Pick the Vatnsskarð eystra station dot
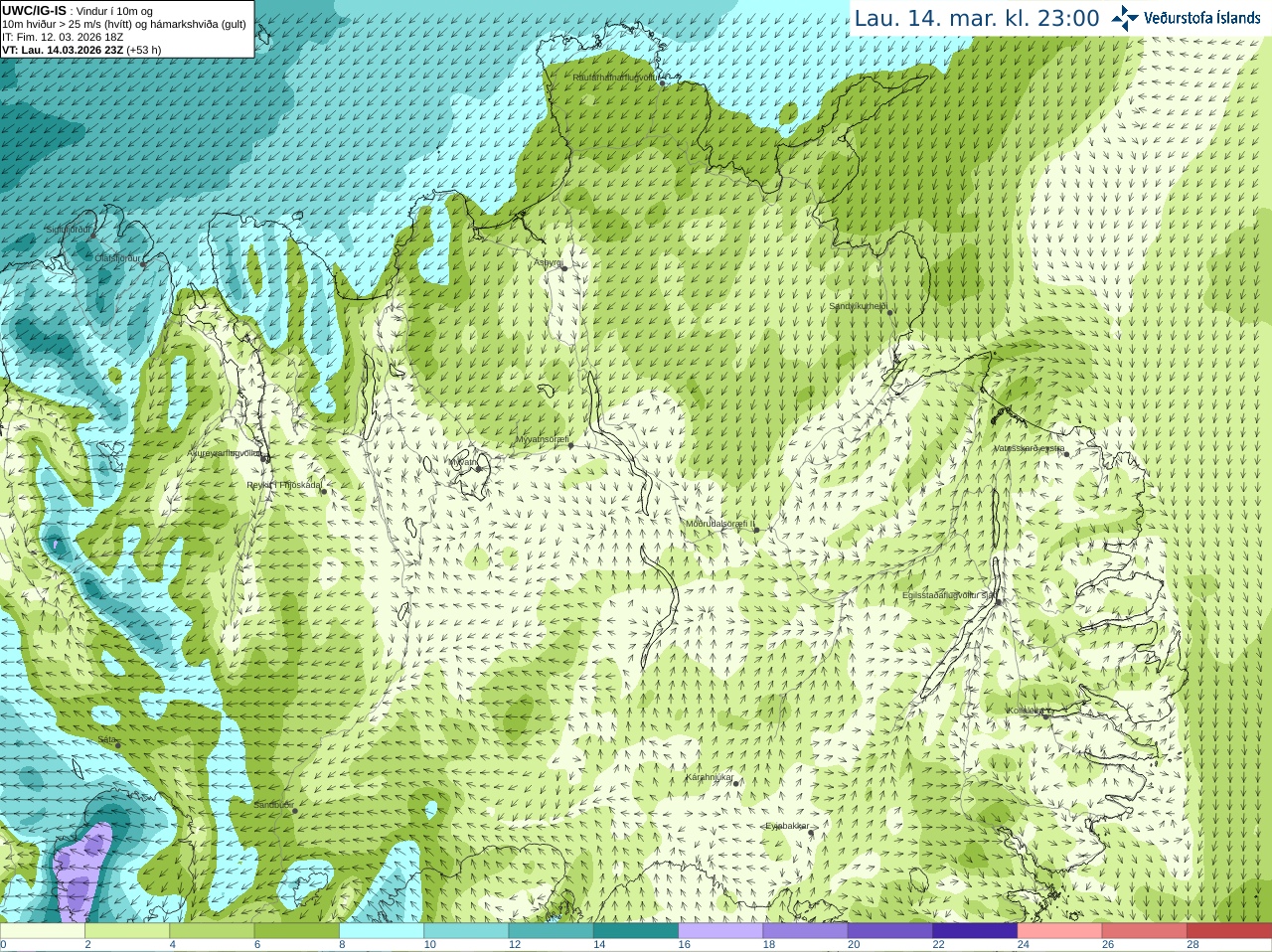The height and width of the screenshot is (952, 1272). [1066, 454]
